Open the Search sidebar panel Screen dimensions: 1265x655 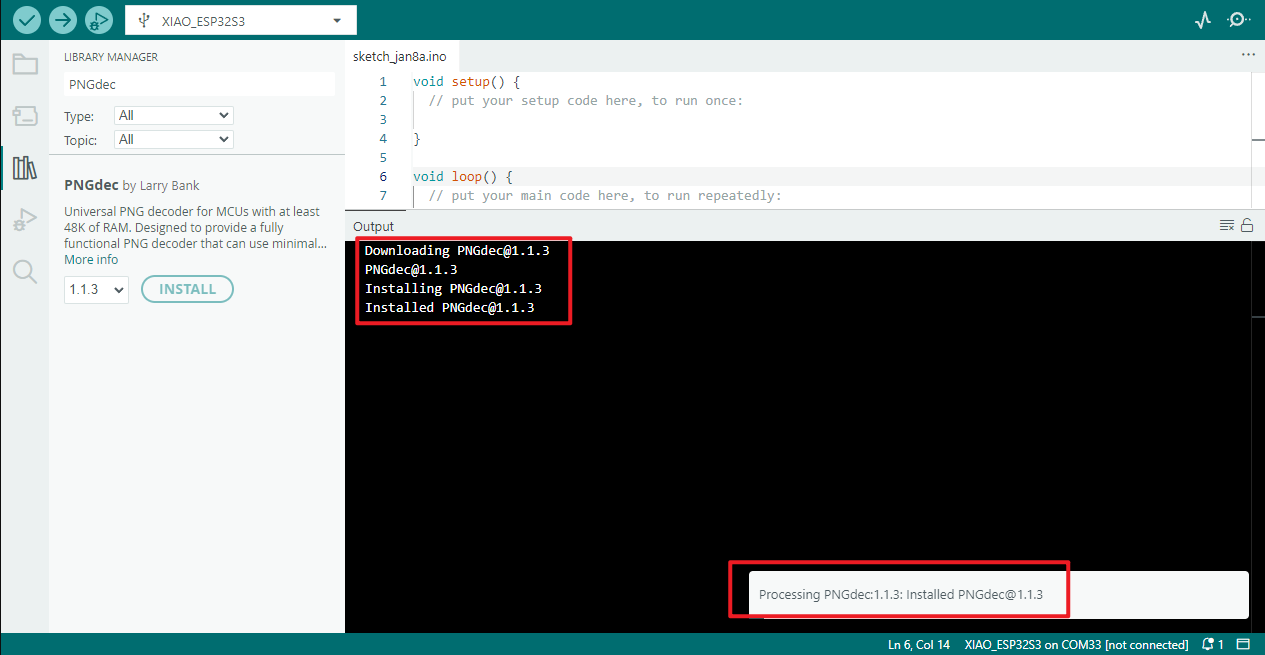[25, 271]
